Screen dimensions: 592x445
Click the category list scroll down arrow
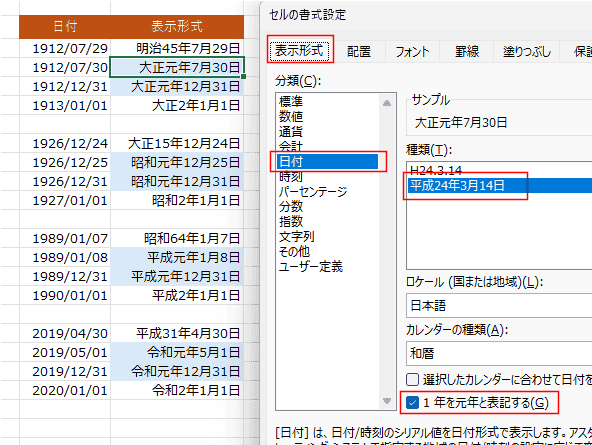tap(387, 400)
